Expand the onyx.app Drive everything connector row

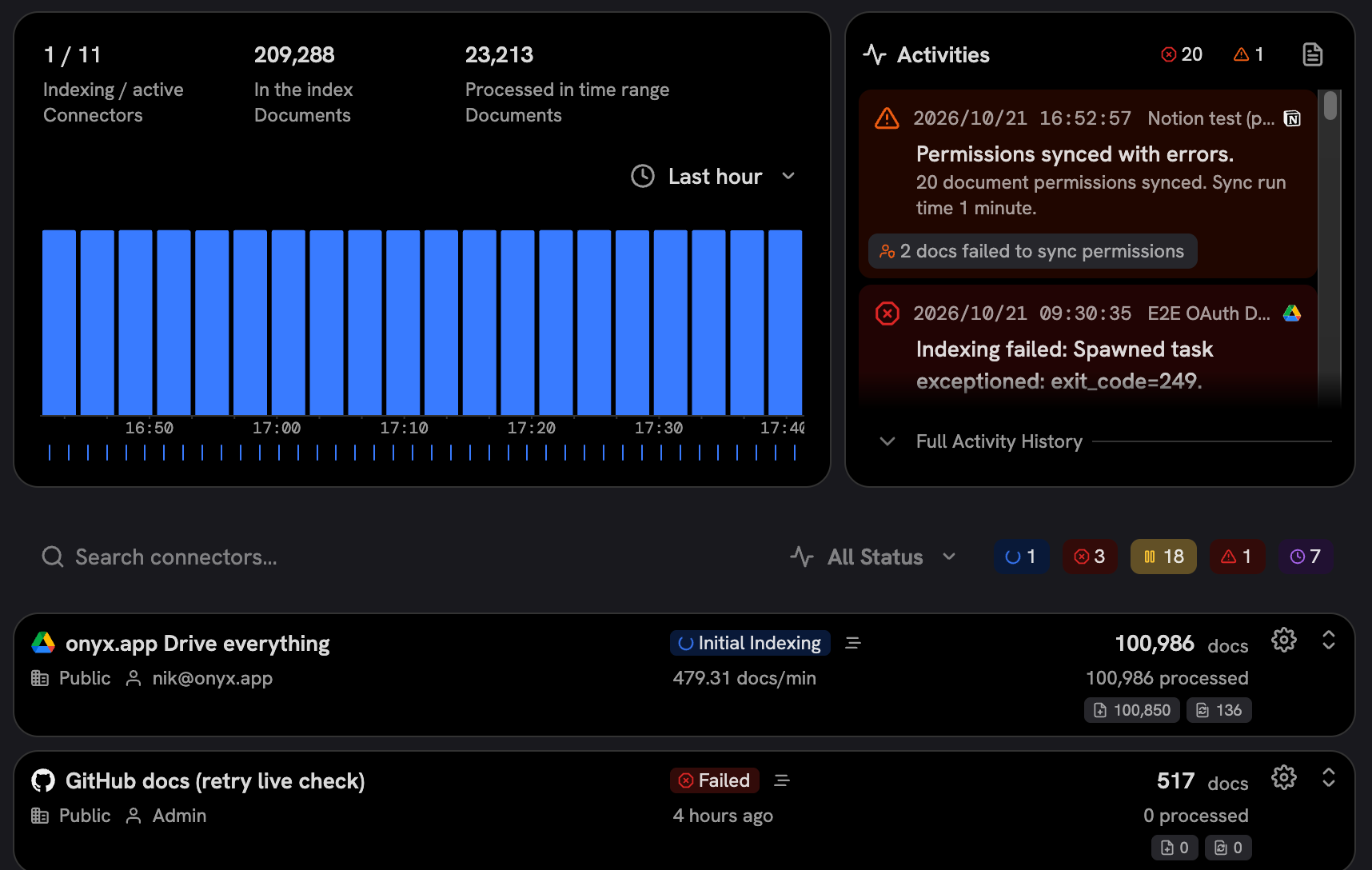point(1329,640)
